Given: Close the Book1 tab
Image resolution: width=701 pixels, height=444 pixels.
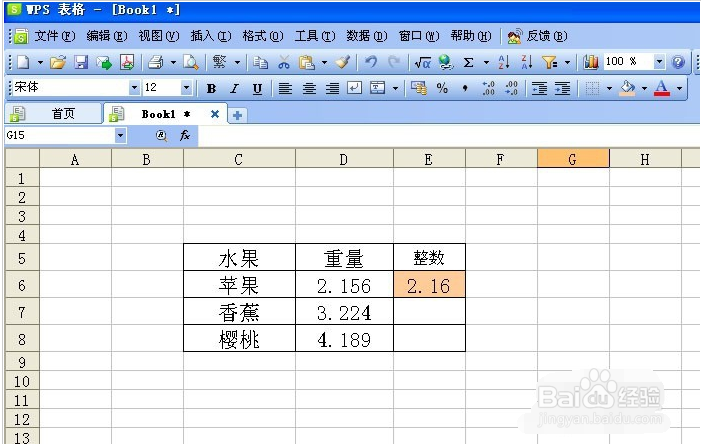Looking at the screenshot, I should click(215, 114).
